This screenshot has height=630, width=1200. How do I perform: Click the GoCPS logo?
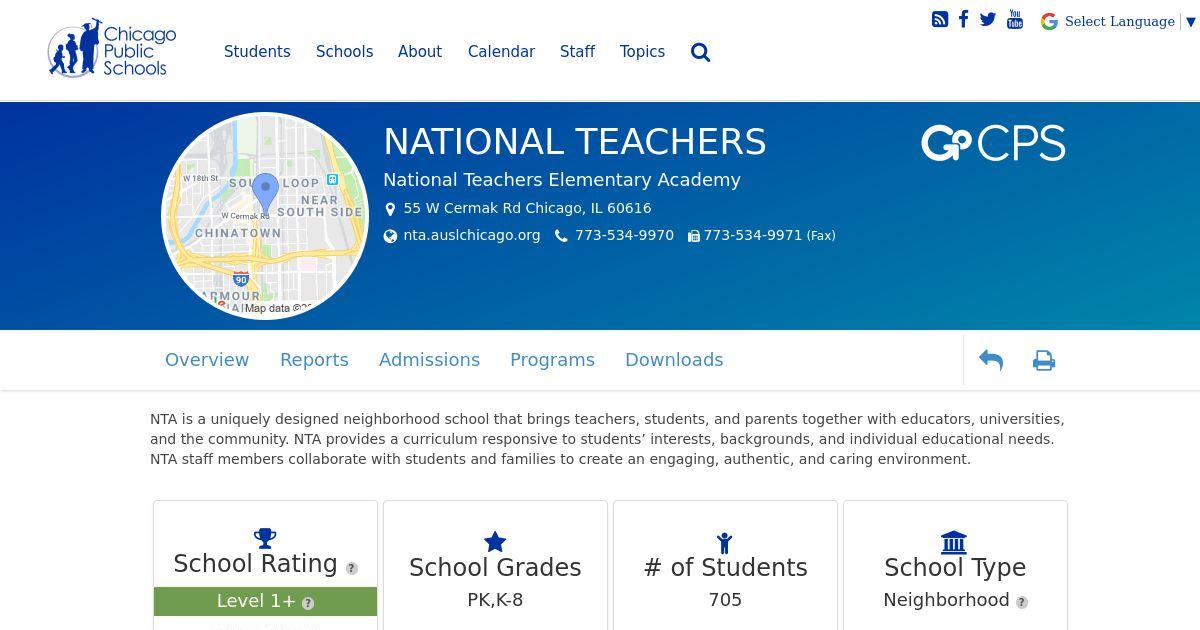(x=993, y=143)
